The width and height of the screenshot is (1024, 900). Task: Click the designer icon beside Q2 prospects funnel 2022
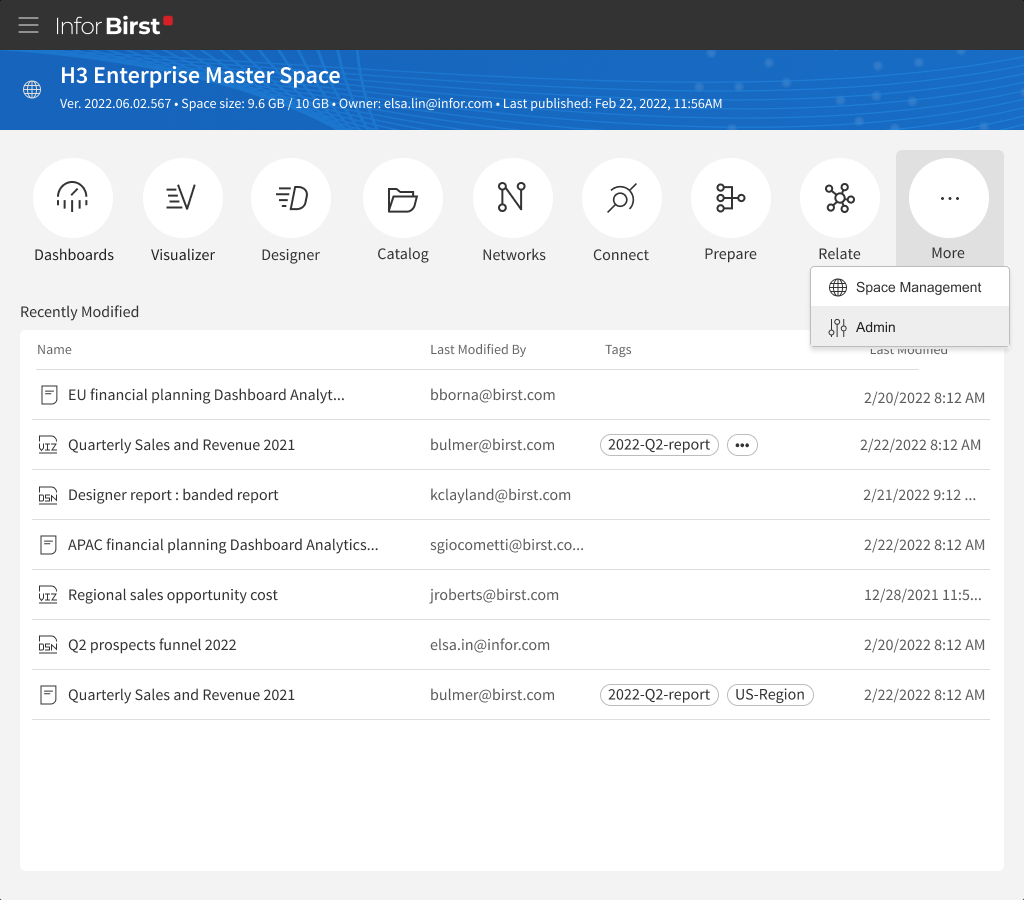pos(48,645)
